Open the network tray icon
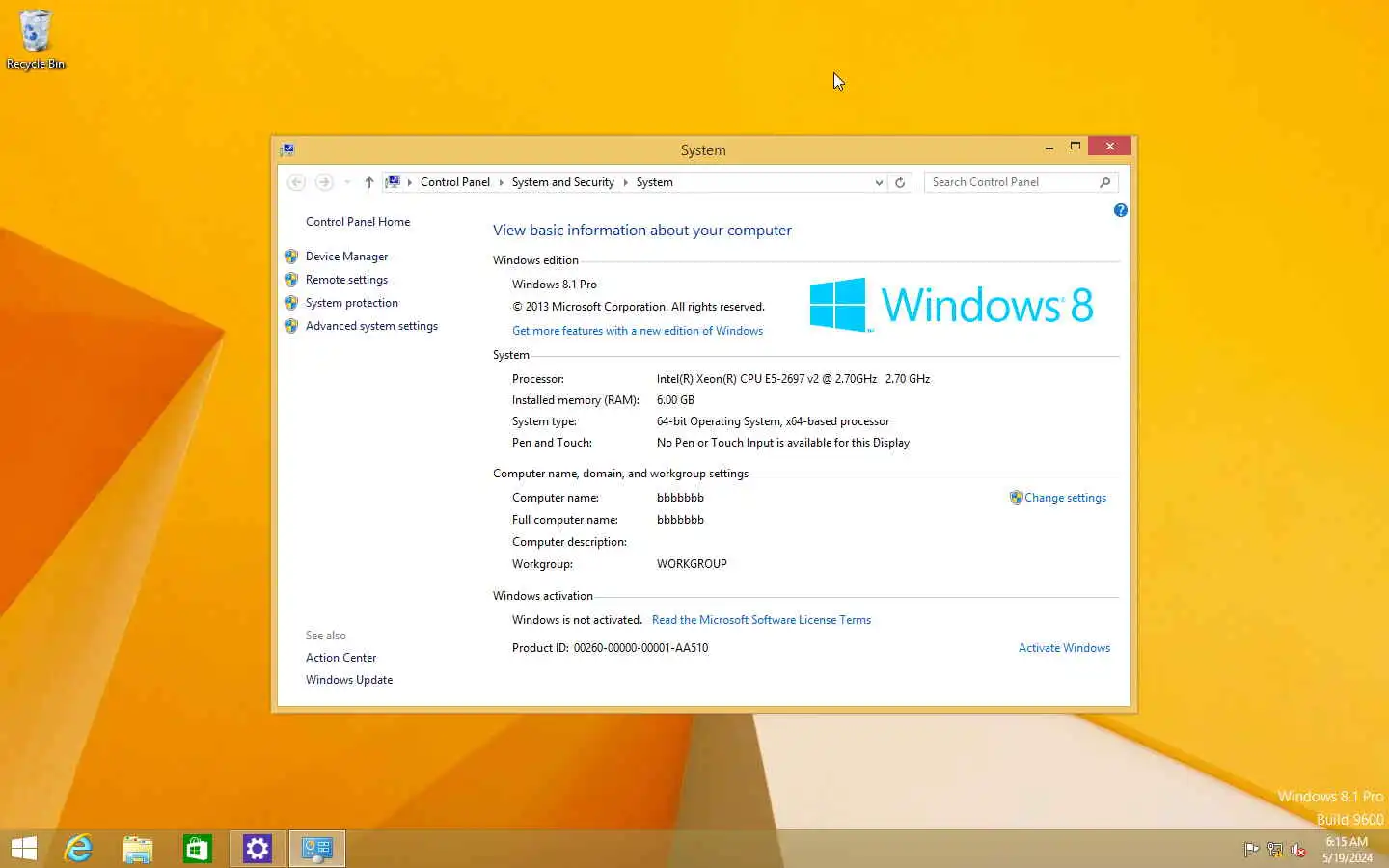 click(x=1274, y=850)
